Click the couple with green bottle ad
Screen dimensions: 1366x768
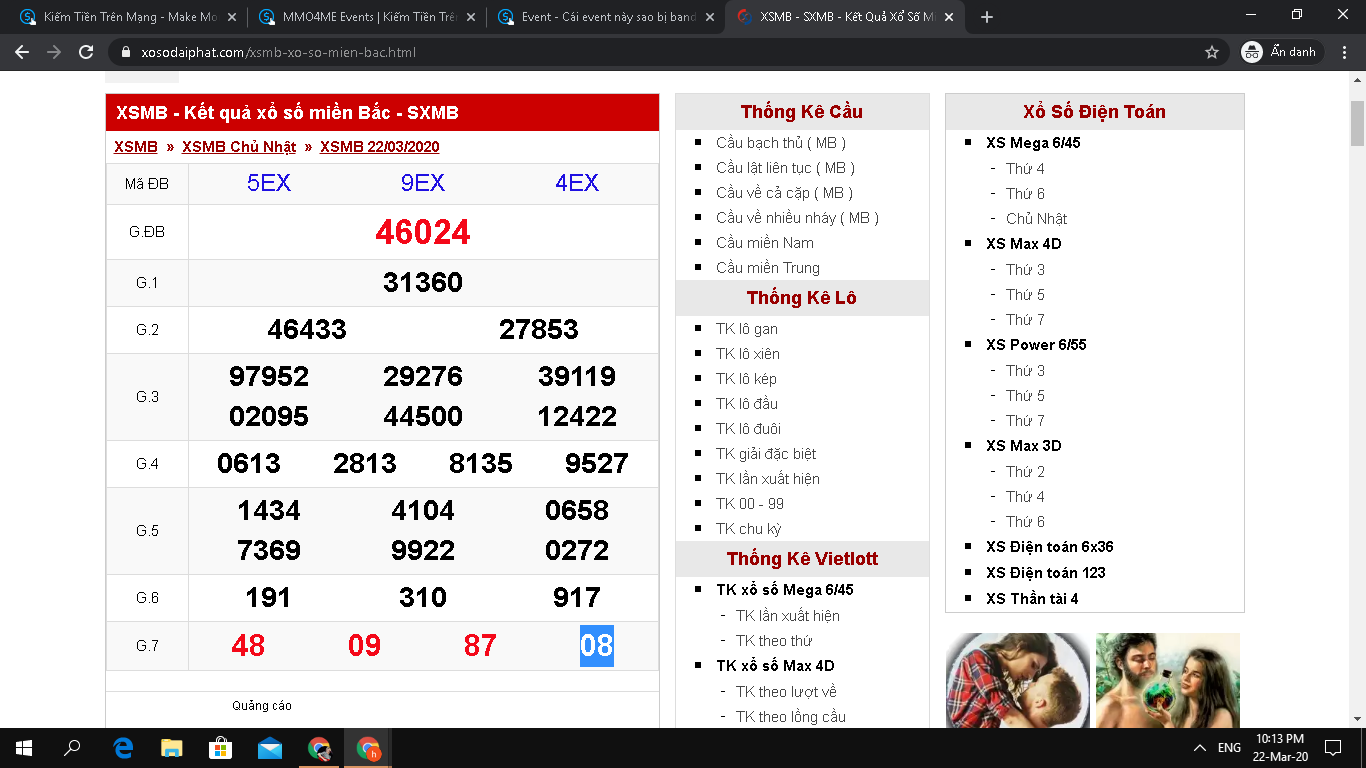pyautogui.click(x=1168, y=681)
